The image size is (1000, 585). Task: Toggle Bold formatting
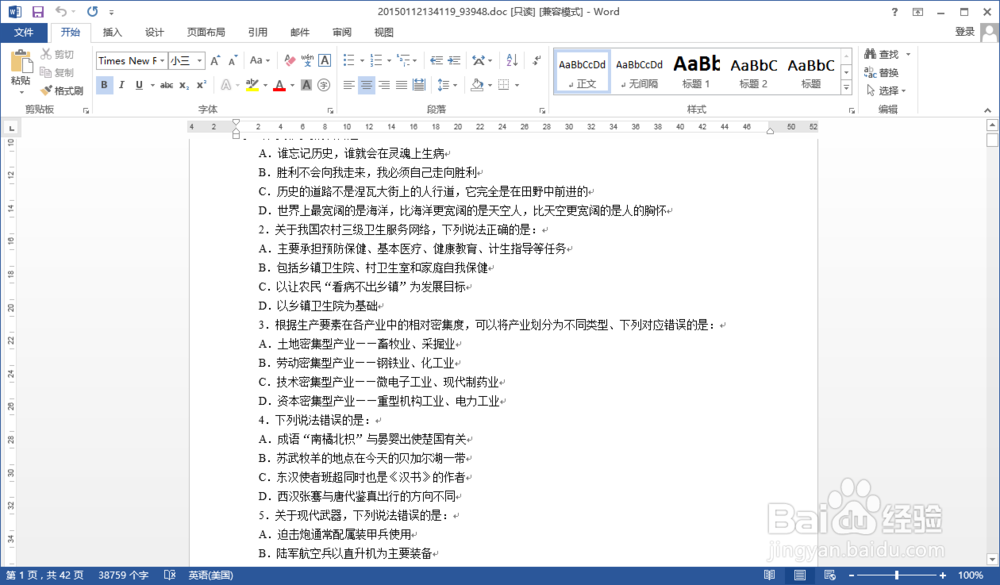(x=104, y=85)
